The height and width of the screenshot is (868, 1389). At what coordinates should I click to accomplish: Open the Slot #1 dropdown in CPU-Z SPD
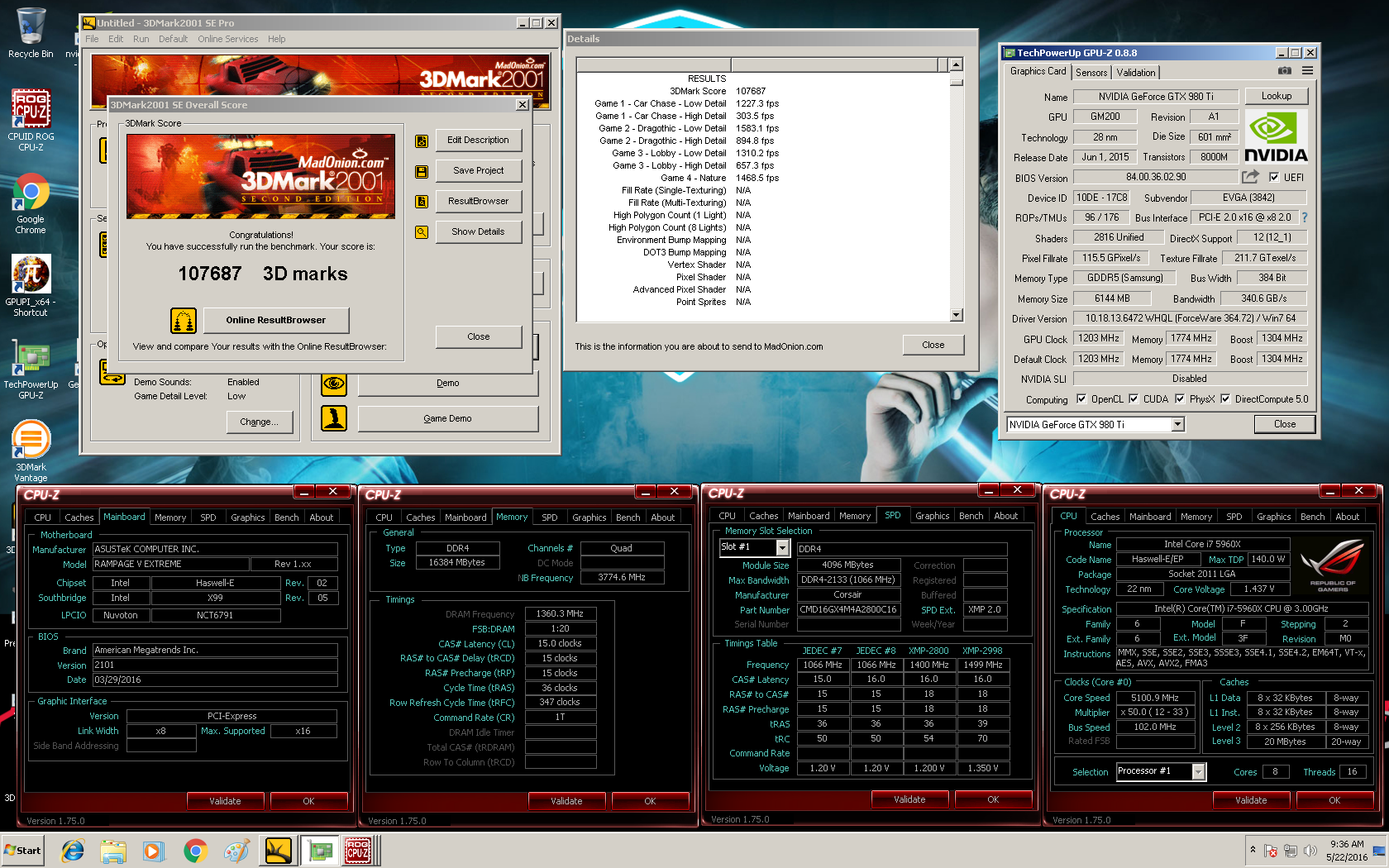[x=783, y=547]
